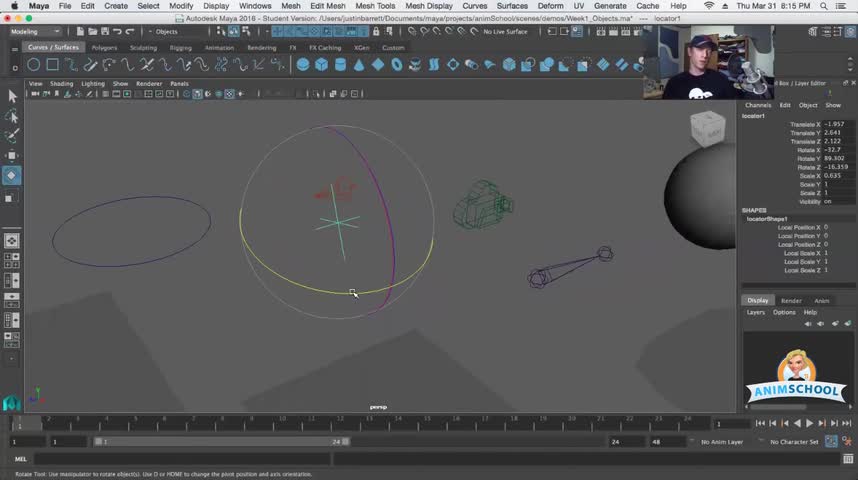Screen dimensions: 858x480
Task: Open Options menu in Layer Editor
Action: click(784, 313)
